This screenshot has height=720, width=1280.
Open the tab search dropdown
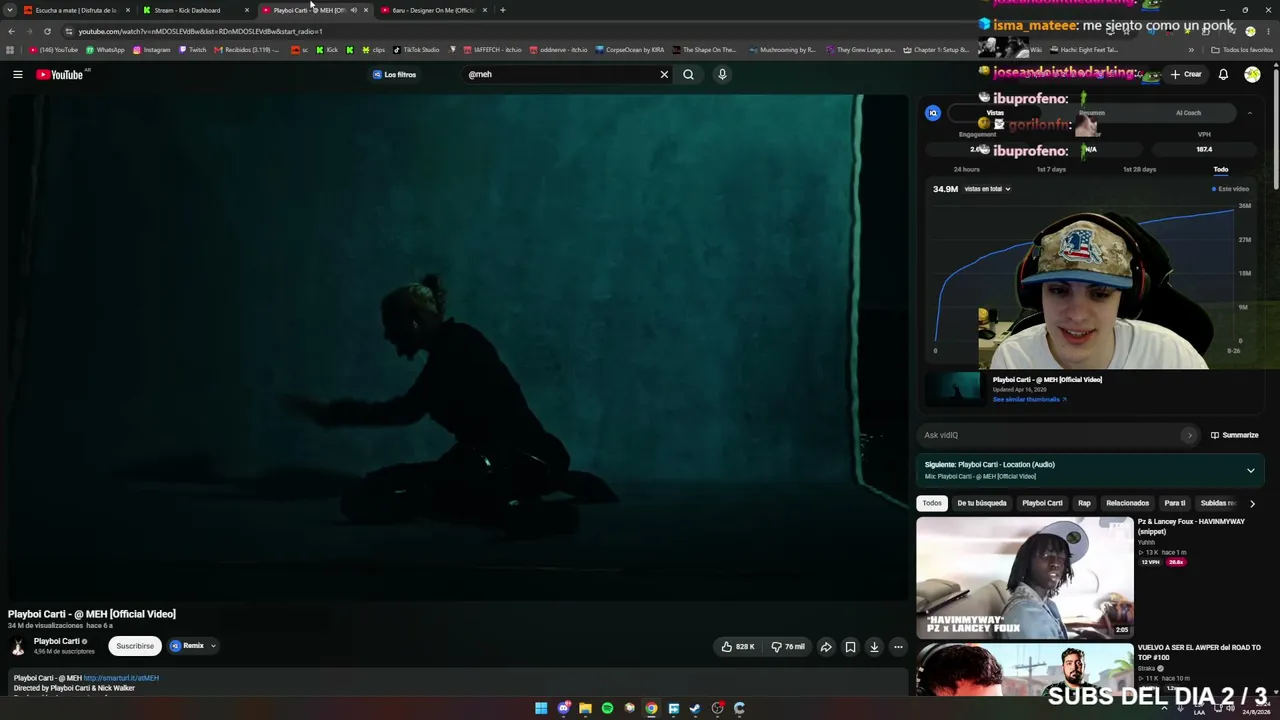click(10, 10)
